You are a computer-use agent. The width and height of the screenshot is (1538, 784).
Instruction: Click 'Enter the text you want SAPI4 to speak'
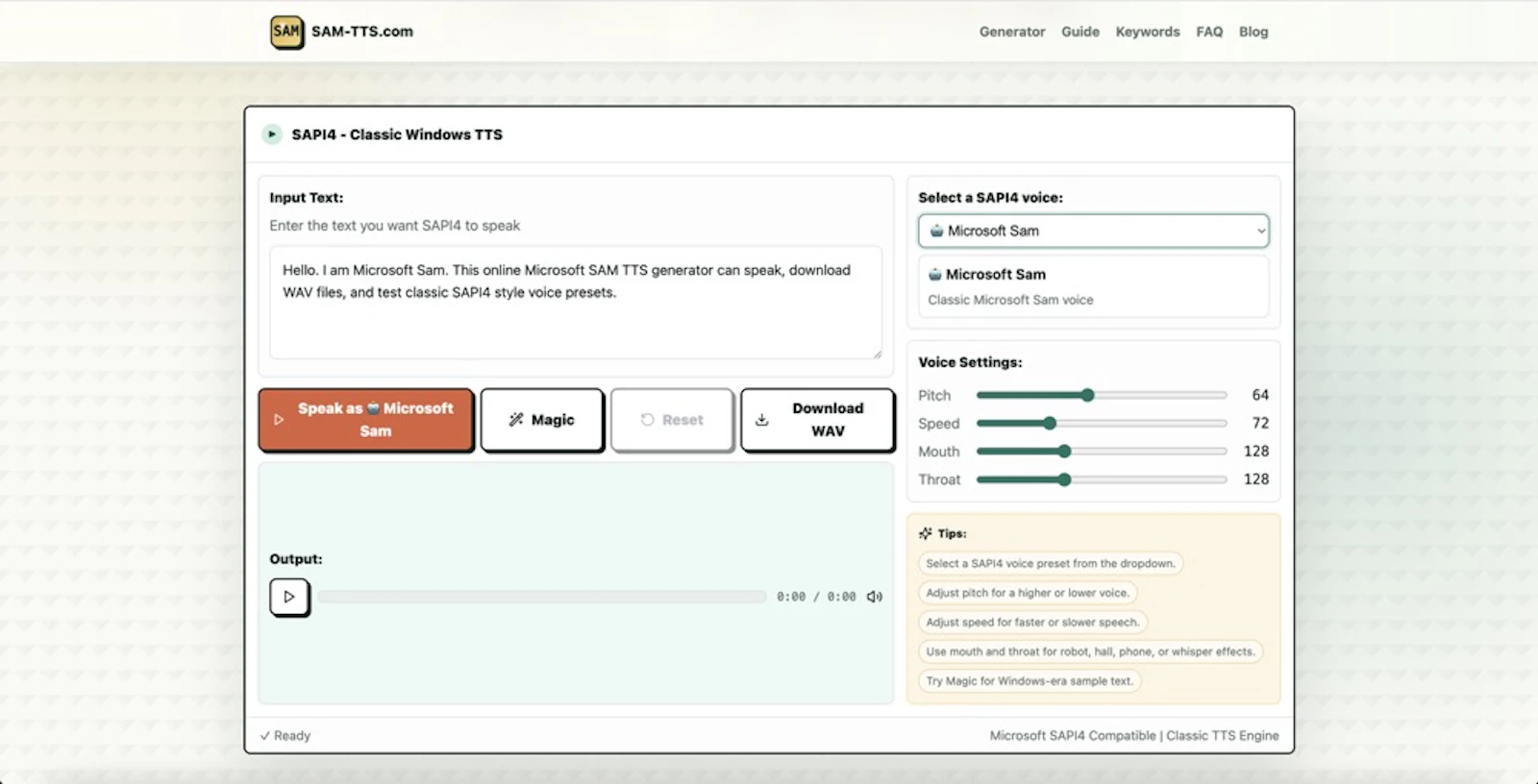[395, 226]
